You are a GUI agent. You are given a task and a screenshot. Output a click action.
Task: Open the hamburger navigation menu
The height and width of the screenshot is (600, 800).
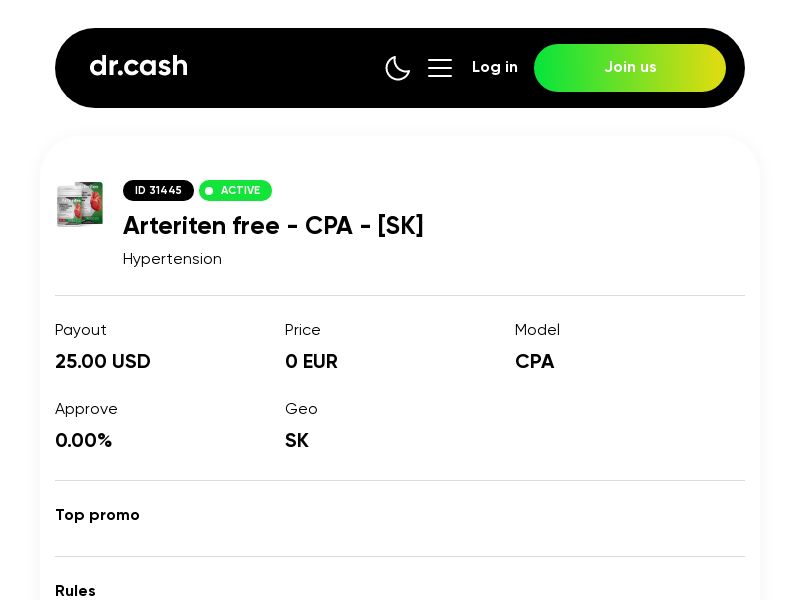click(440, 68)
